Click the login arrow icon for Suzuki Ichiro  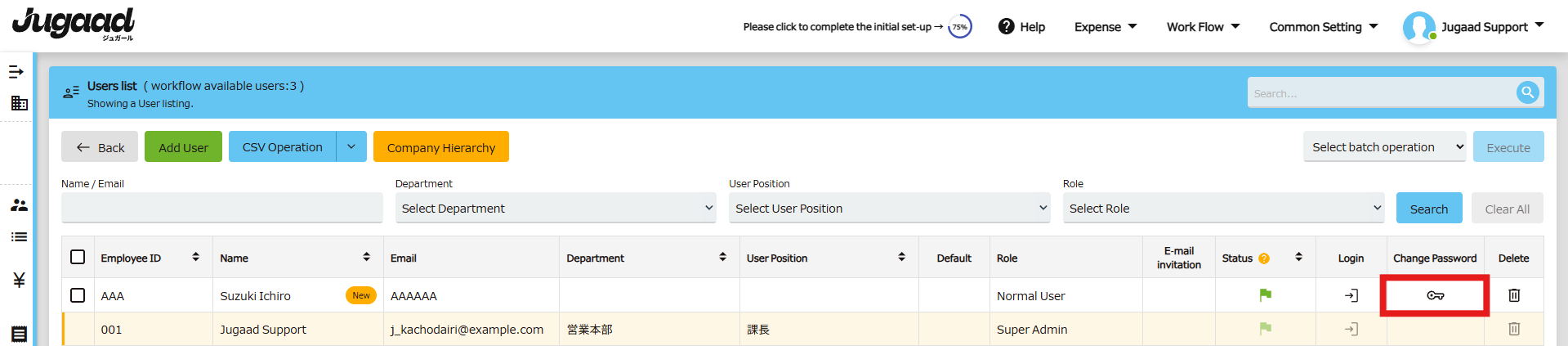click(x=1351, y=295)
